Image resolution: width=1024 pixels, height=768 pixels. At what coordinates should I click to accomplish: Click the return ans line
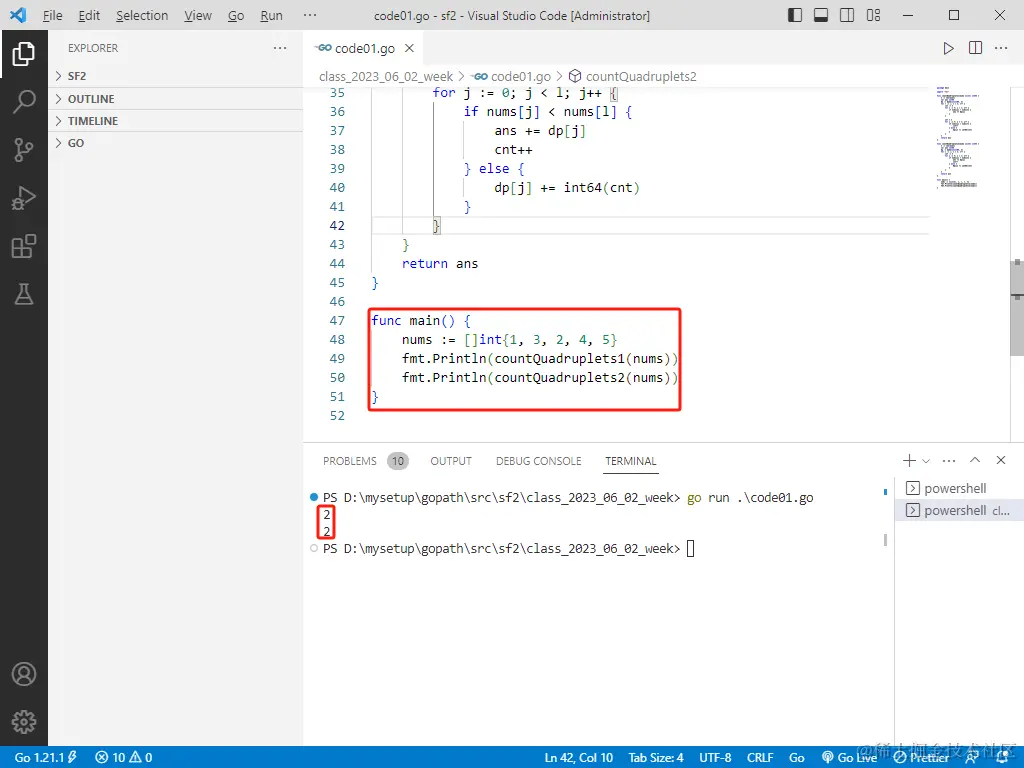point(440,264)
